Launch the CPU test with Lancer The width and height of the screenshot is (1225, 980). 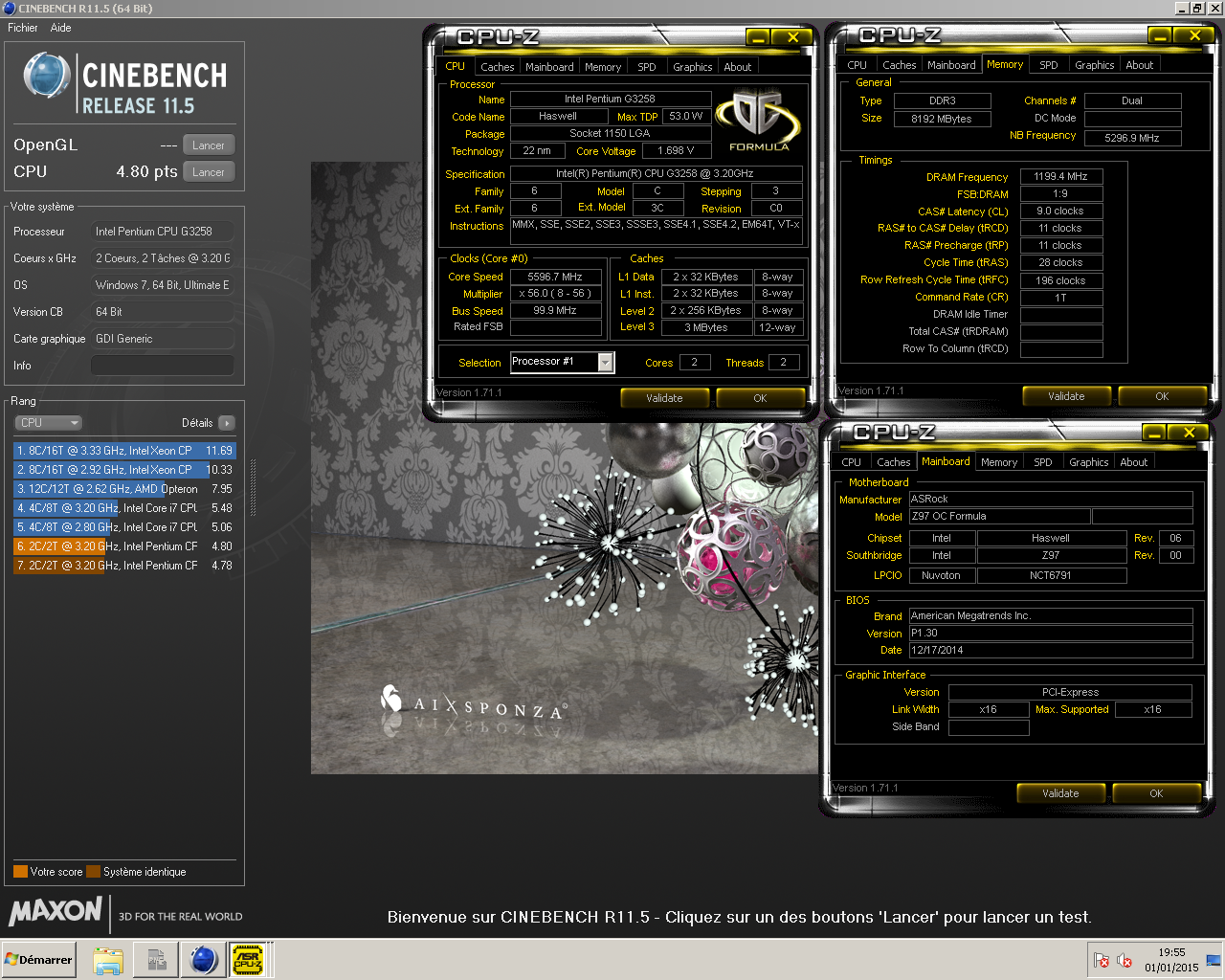(x=209, y=172)
